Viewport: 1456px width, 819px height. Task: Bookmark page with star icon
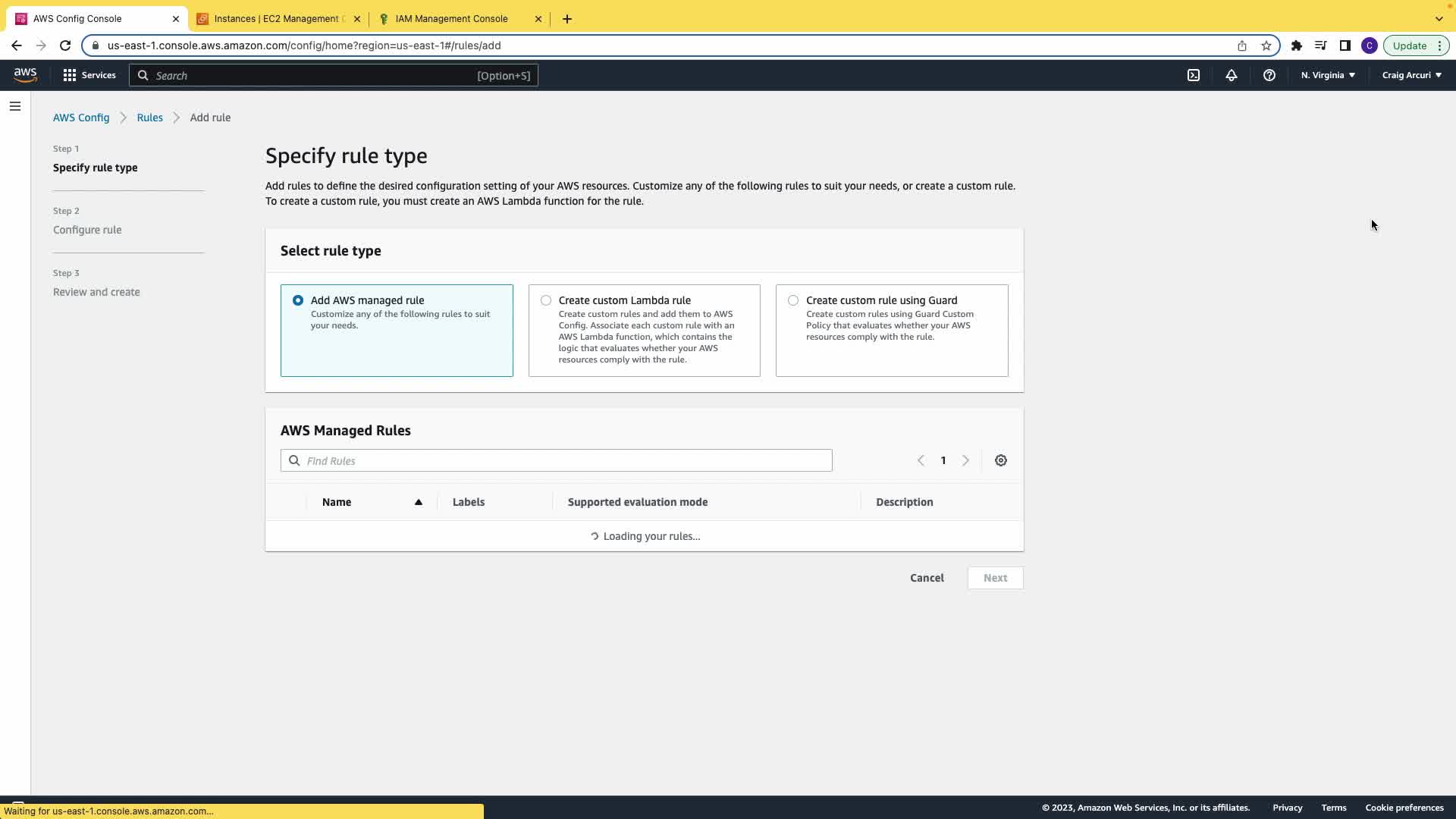coord(1266,45)
